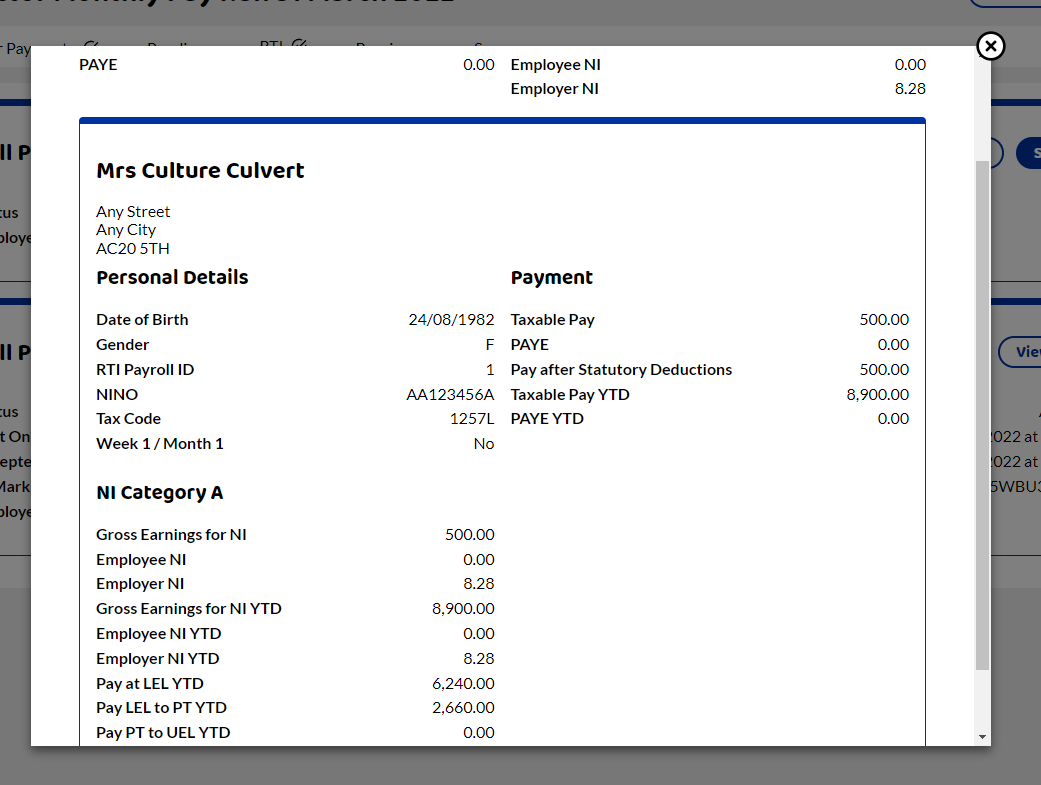This screenshot has height=785, width=1041.
Task: Click the Personal Details section heading
Action: [x=172, y=277]
